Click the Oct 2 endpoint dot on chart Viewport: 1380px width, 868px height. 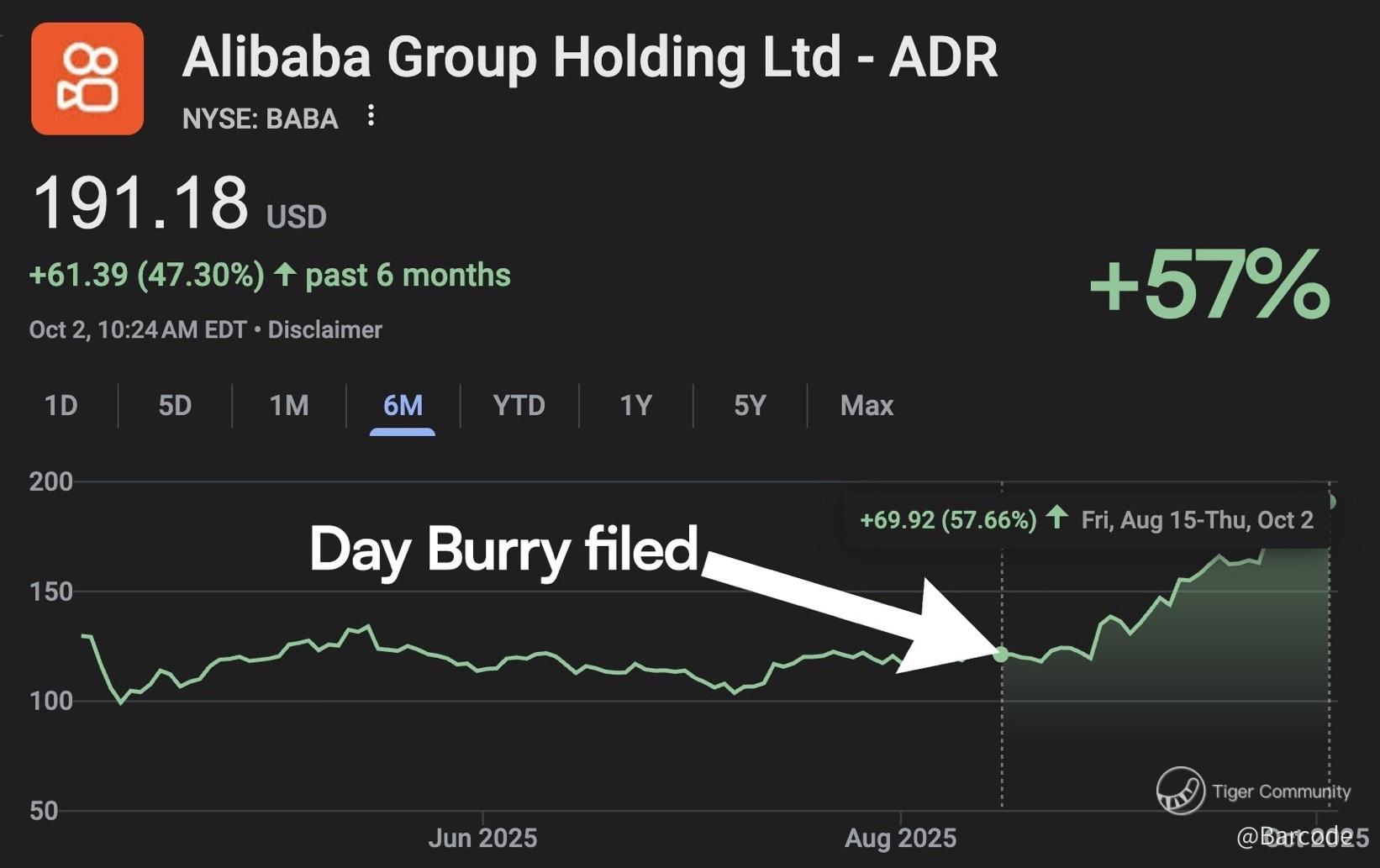pyautogui.click(x=1330, y=502)
